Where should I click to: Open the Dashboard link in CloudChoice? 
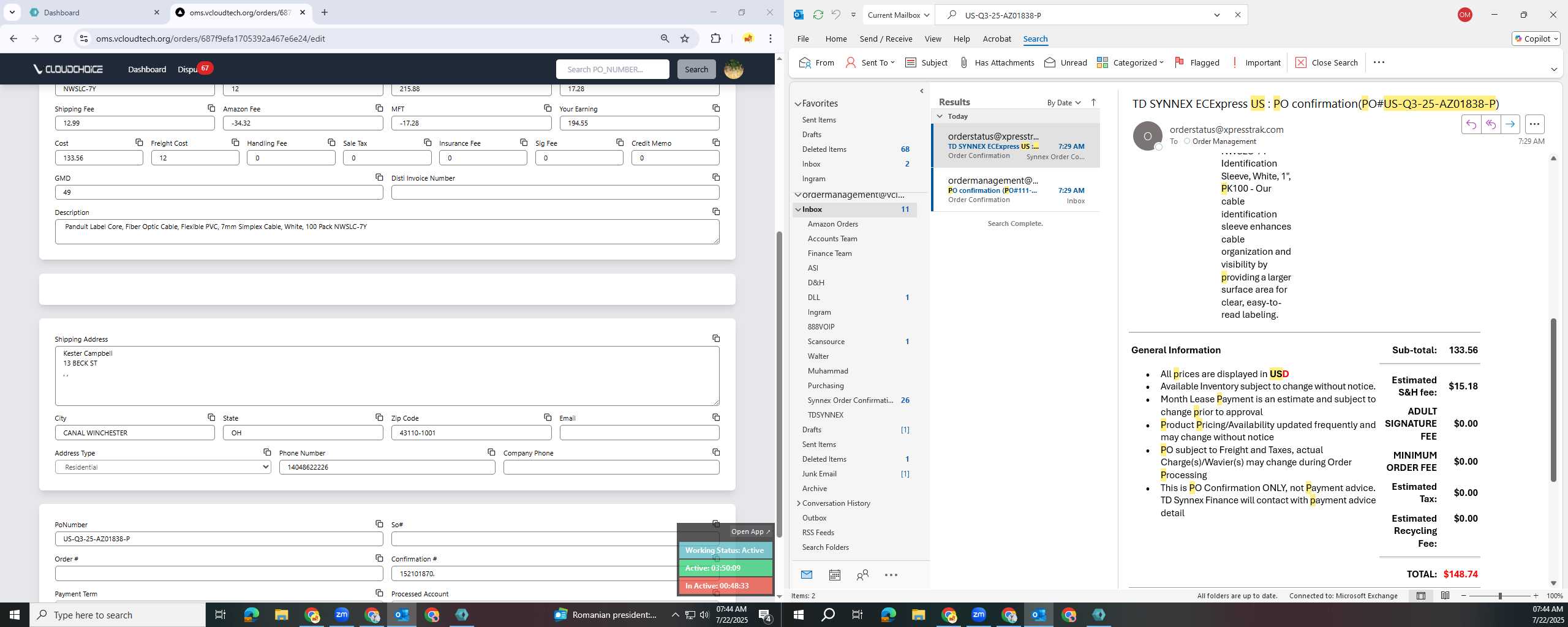pyautogui.click(x=147, y=69)
